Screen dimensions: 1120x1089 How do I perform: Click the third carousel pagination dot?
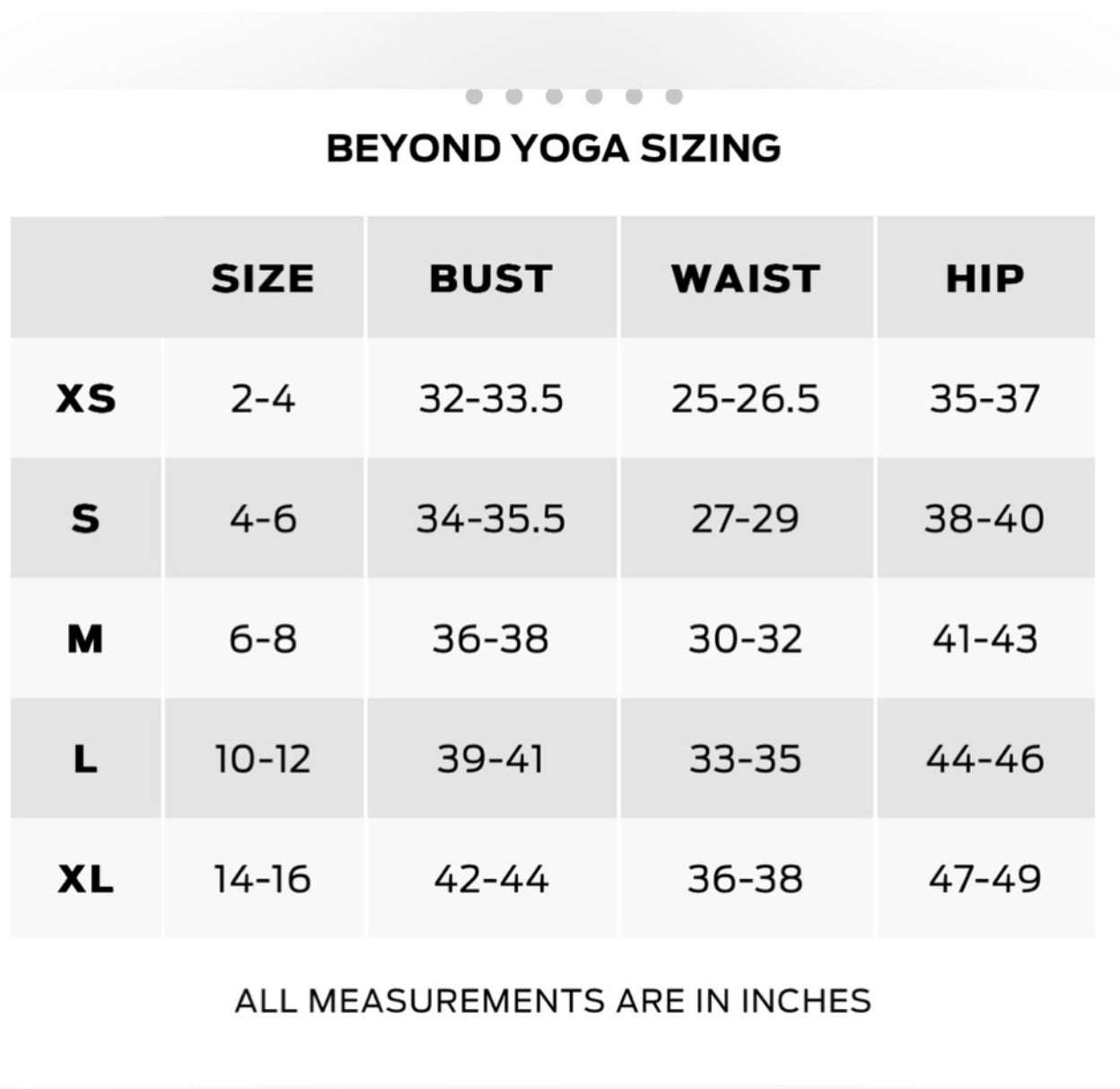point(554,96)
